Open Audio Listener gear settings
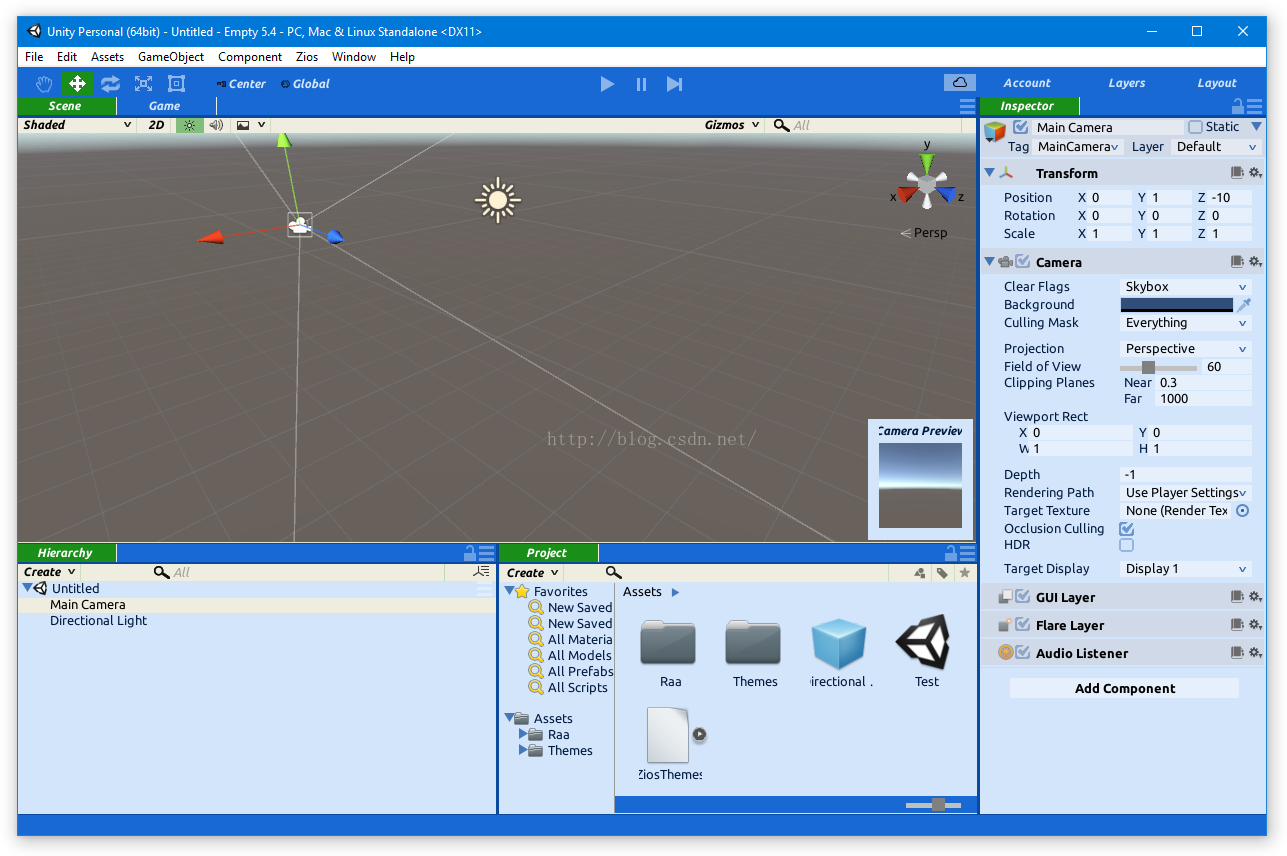The image size is (1287, 856). pyautogui.click(x=1255, y=653)
